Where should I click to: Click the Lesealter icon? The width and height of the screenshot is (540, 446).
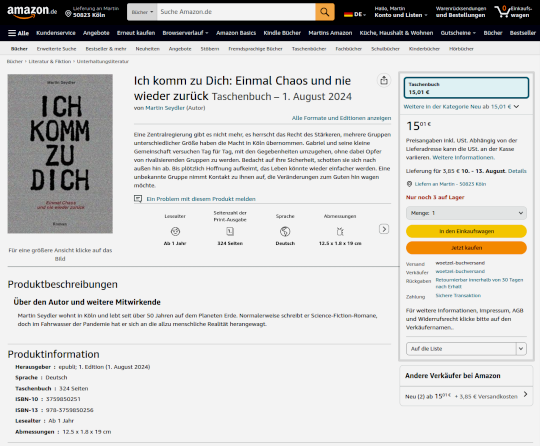pyautogui.click(x=175, y=231)
